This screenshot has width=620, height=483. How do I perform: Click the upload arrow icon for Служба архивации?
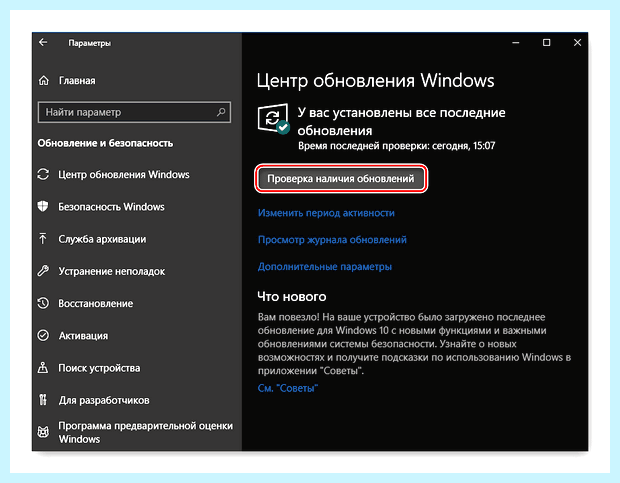coord(43,239)
